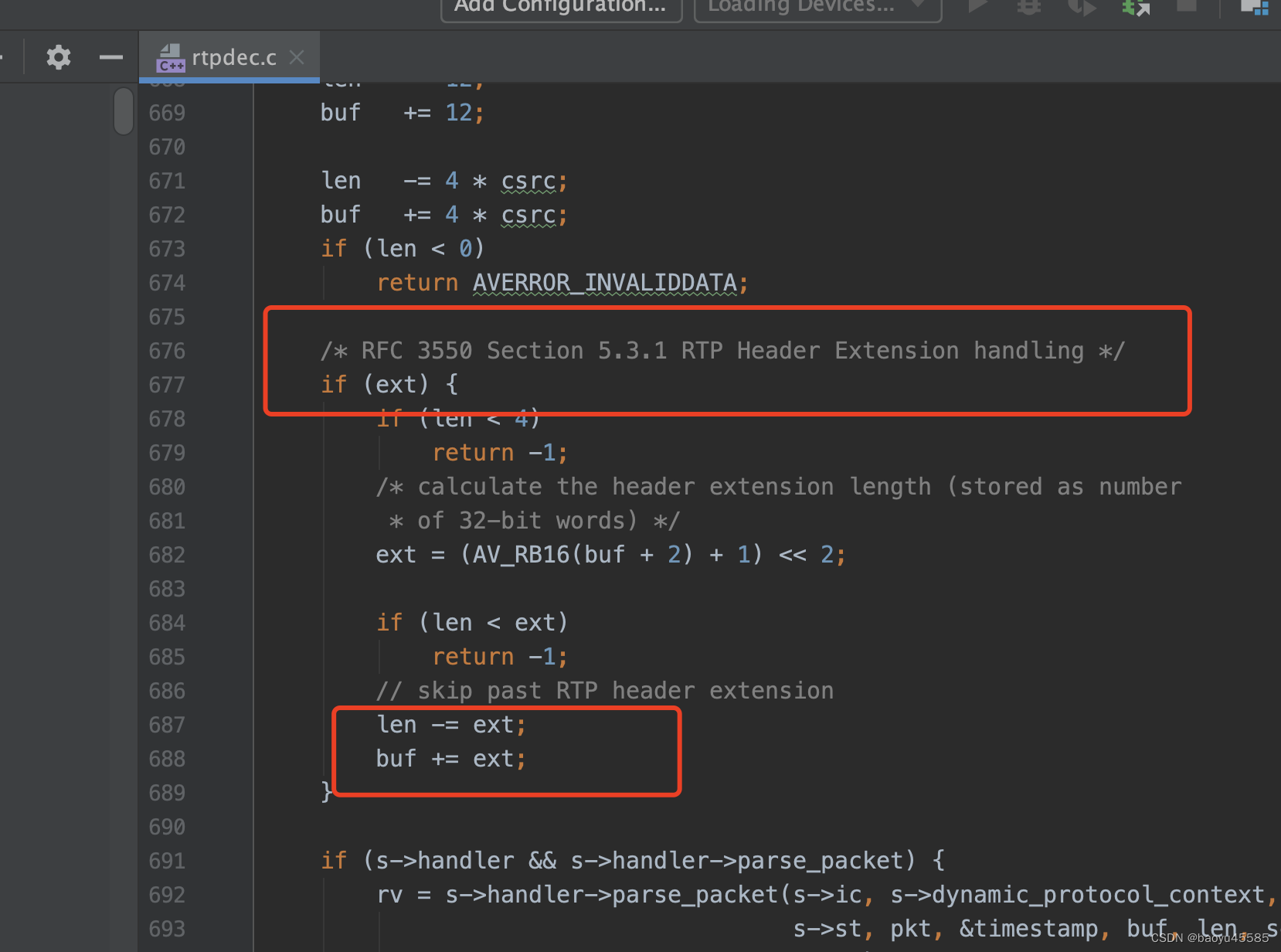Viewport: 1281px width, 952px height.
Task: Click the C++ file icon on rtpdec.c tab
Action: coord(170,58)
